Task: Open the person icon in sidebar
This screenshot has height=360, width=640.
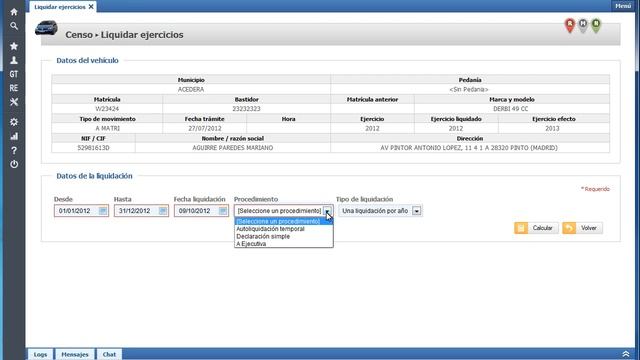Action: coord(14,60)
